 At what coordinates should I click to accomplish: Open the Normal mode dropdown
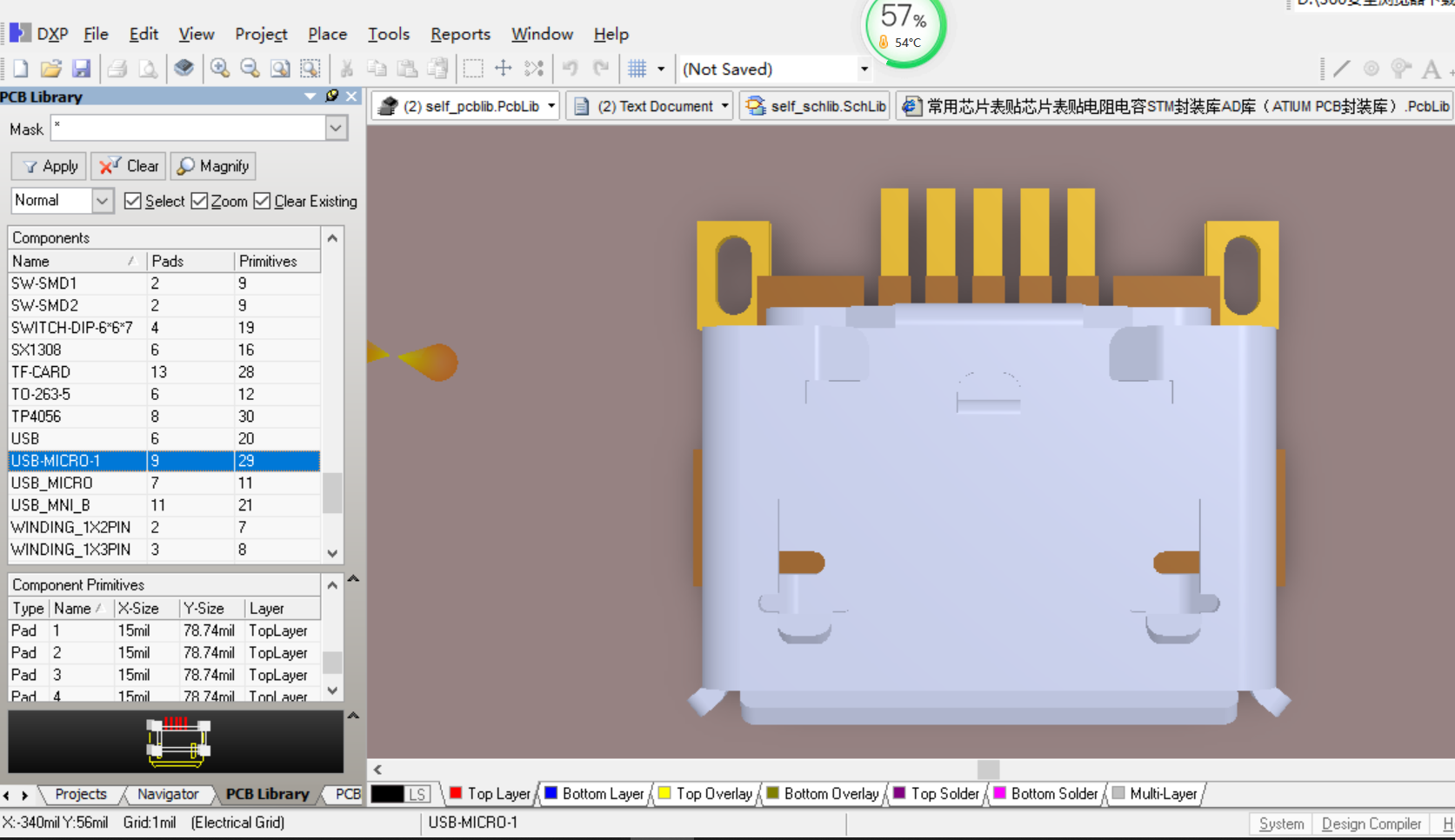(x=102, y=201)
